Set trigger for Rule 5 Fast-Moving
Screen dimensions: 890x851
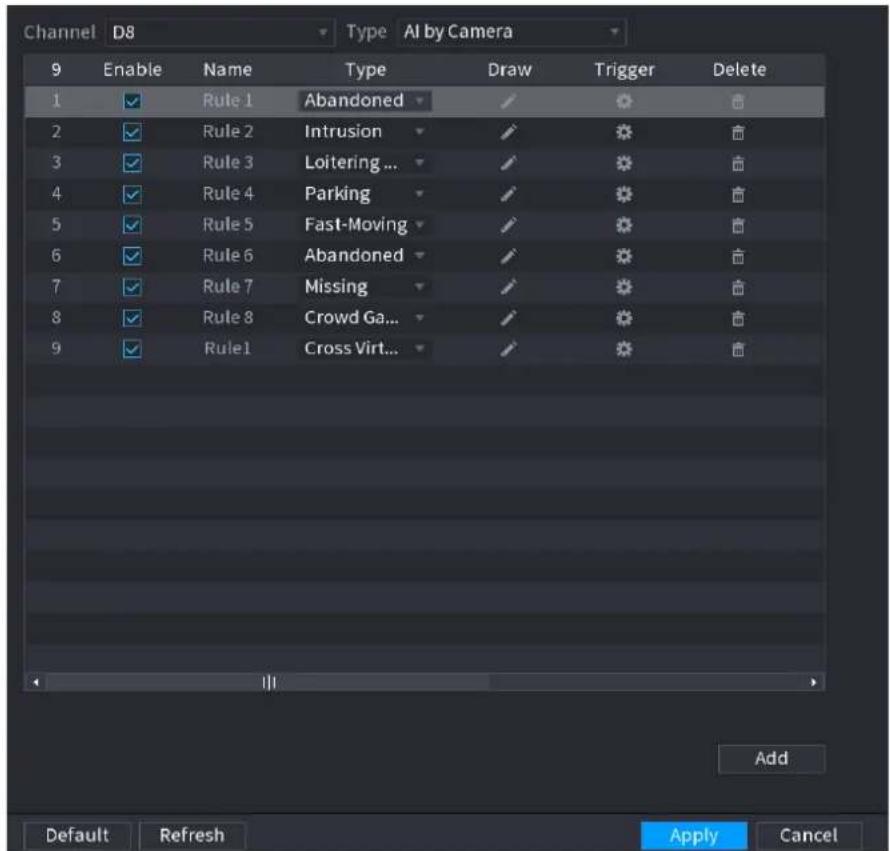(x=624, y=225)
